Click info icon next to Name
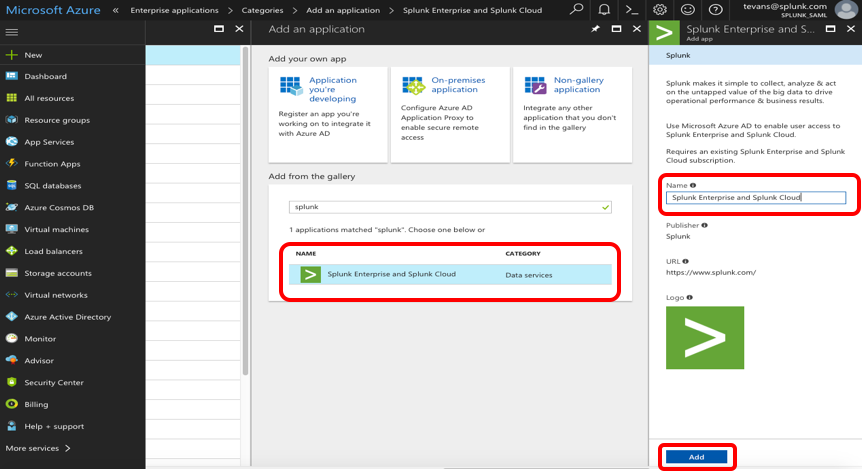The image size is (862, 471). [x=693, y=185]
